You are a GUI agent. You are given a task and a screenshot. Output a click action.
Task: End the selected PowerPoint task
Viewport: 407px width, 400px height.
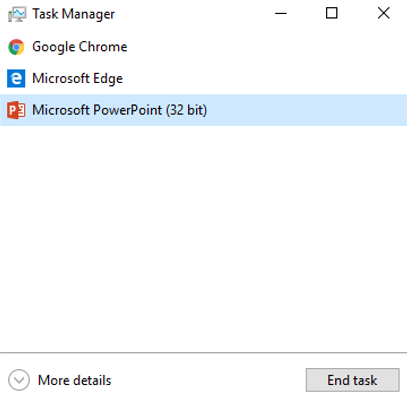pyautogui.click(x=352, y=380)
